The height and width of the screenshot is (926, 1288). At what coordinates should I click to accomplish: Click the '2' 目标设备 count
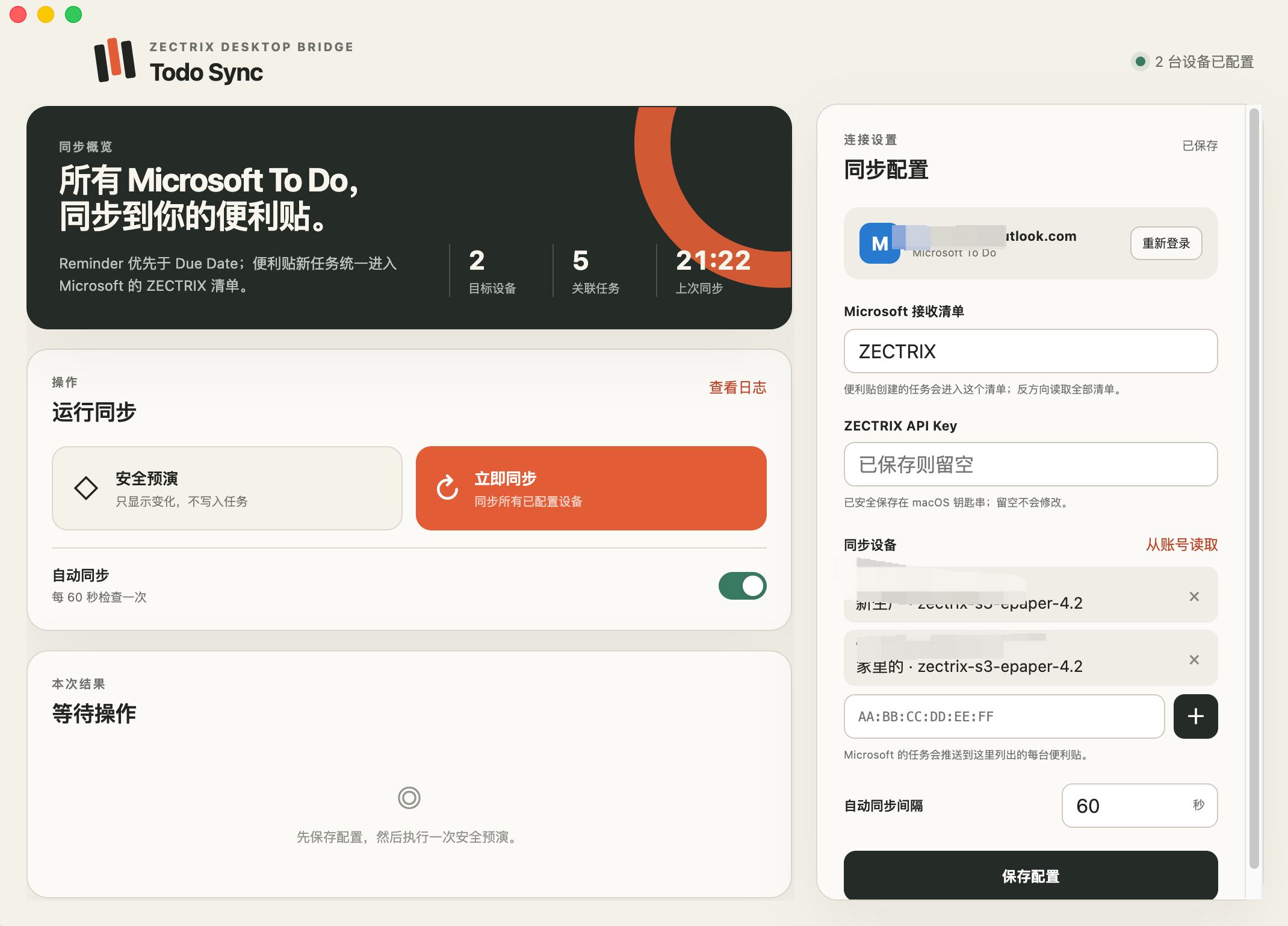coord(477,261)
